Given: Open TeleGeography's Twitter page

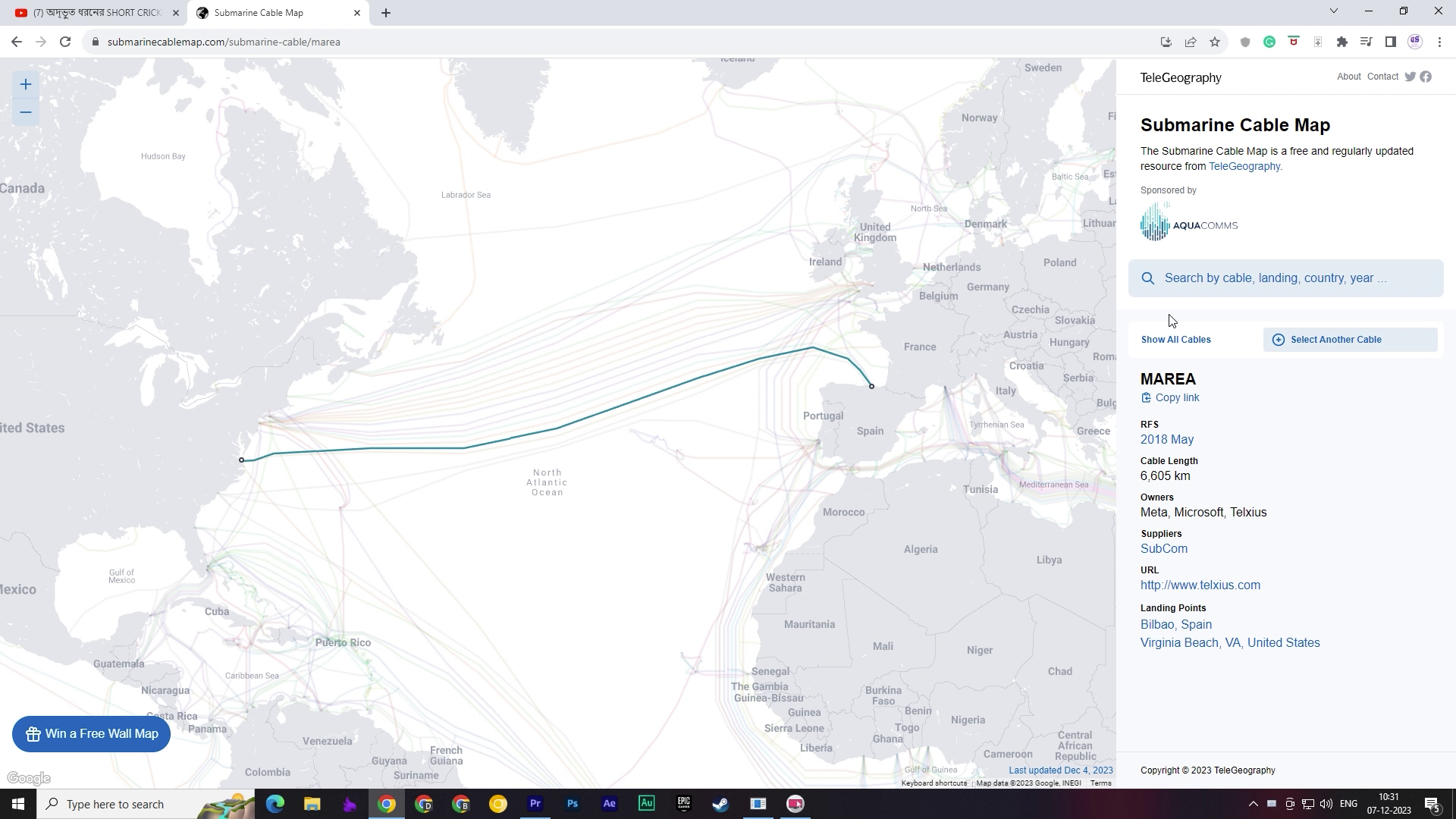Looking at the screenshot, I should [x=1410, y=77].
